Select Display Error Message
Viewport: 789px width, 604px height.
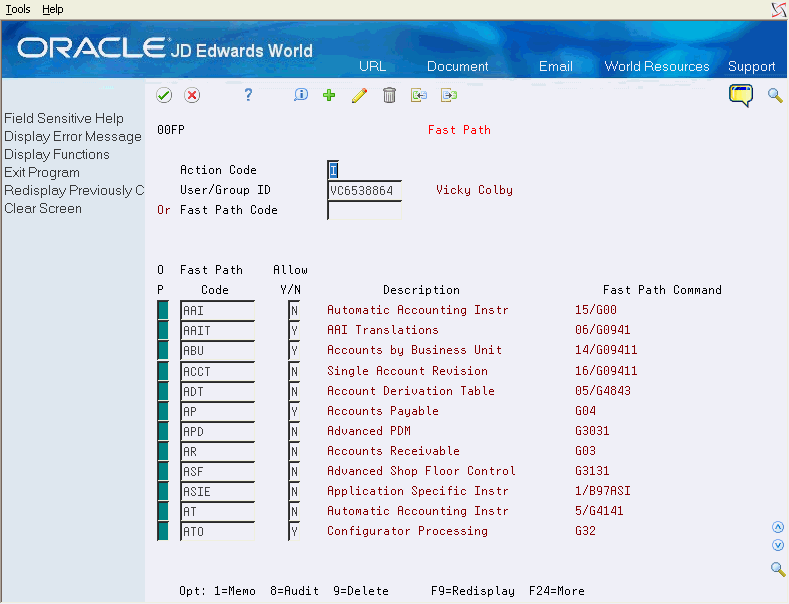73,136
